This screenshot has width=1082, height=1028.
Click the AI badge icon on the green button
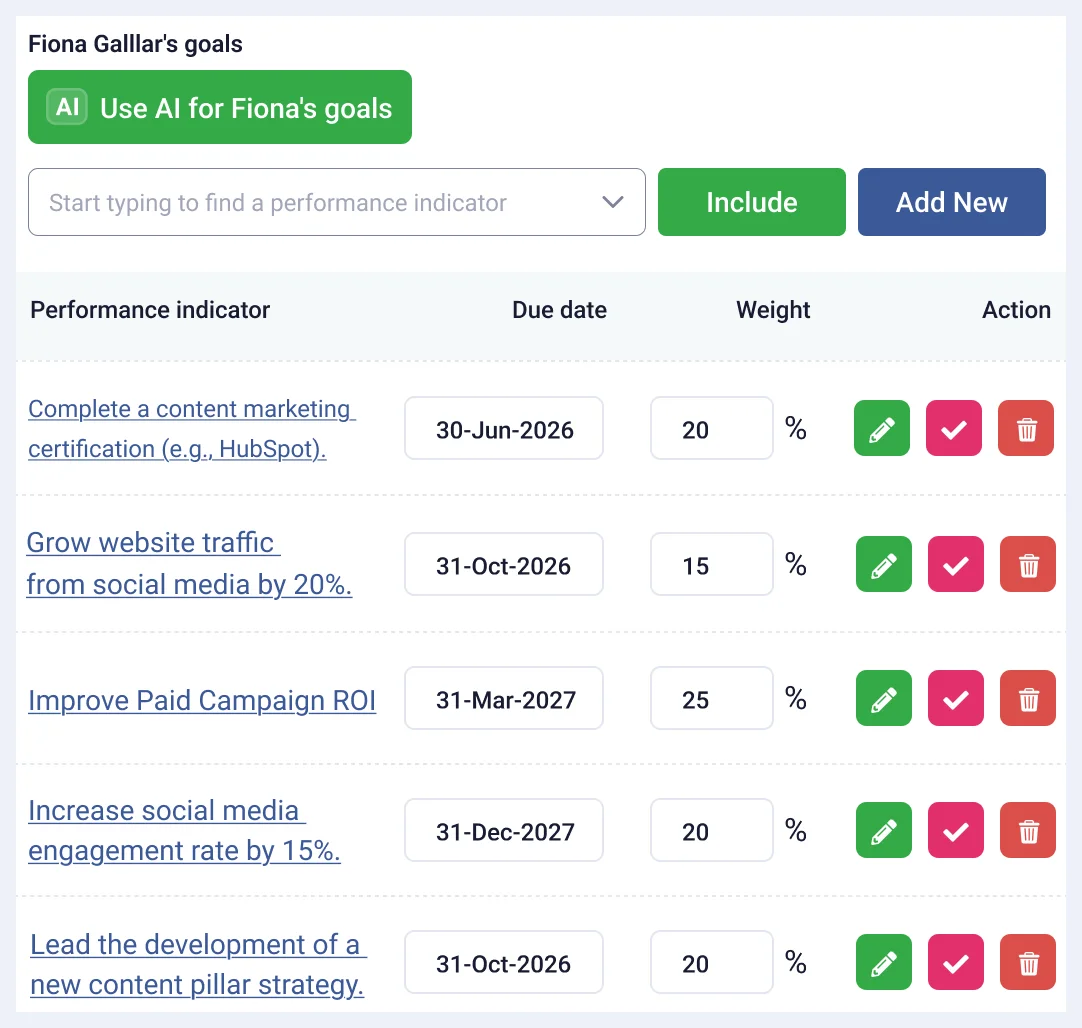[x=67, y=107]
